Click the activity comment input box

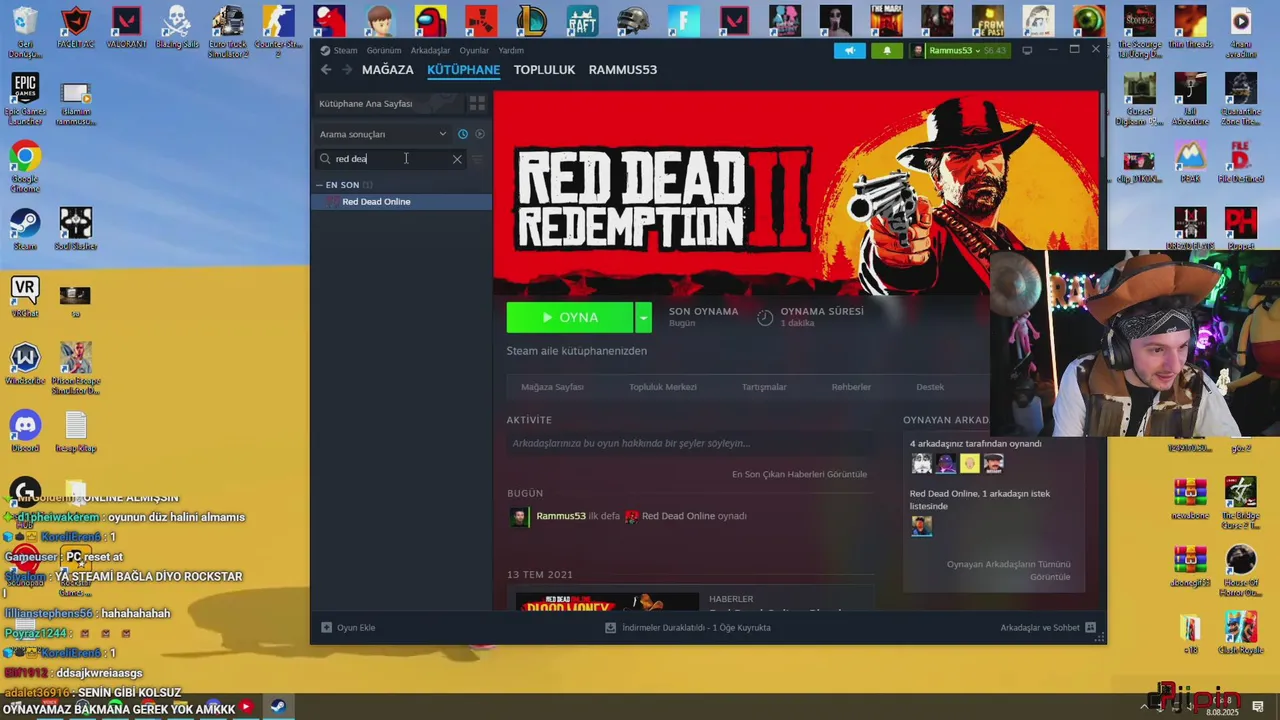688,443
